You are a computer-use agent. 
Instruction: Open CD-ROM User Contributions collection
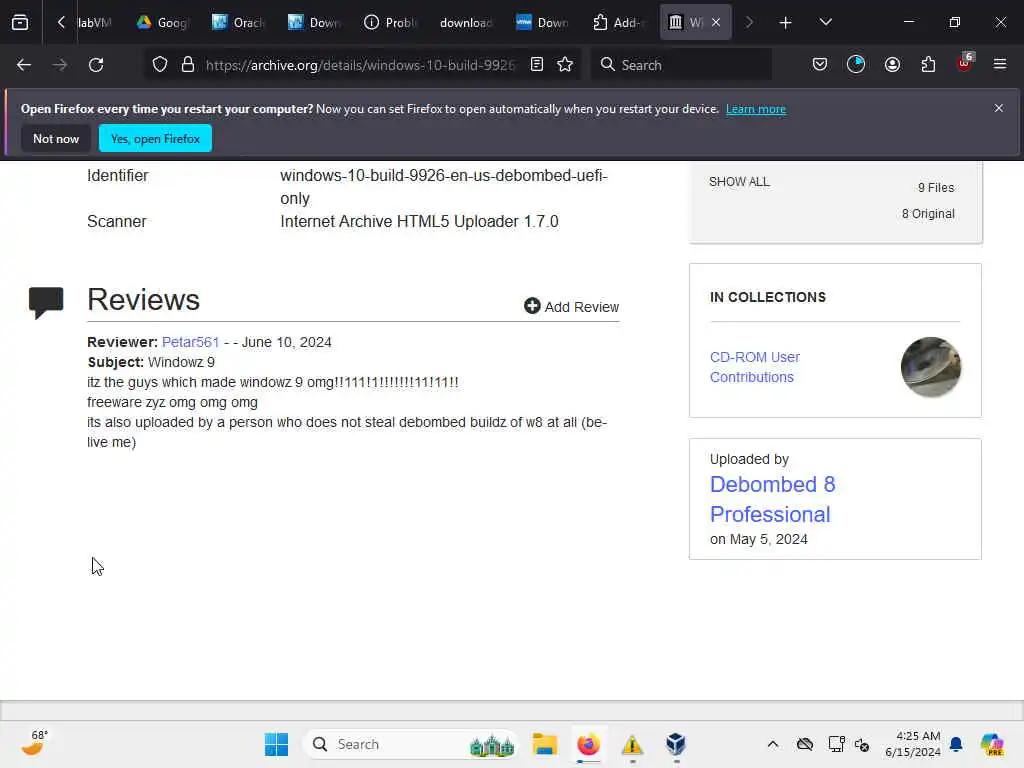tap(755, 367)
